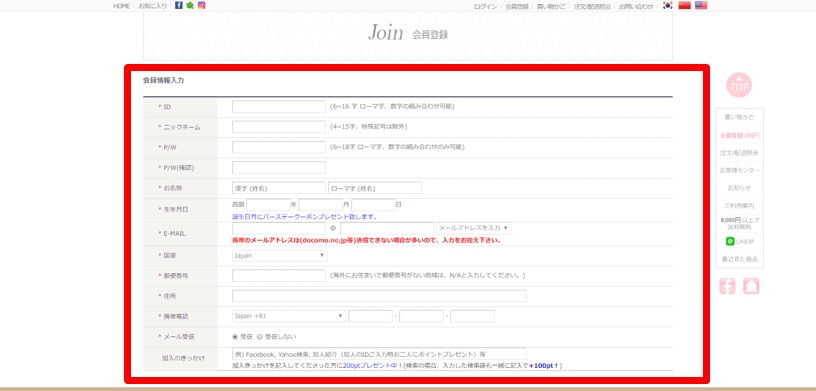The width and height of the screenshot is (816, 391).
Task: Focus the 漢字 (姓名) name field
Action: 279,187
